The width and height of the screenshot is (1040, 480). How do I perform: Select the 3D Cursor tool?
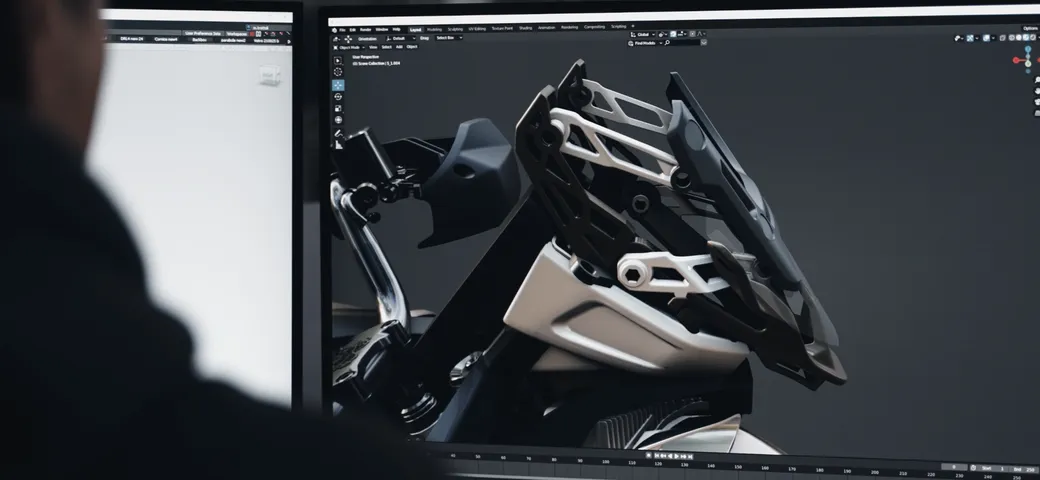pyautogui.click(x=338, y=72)
